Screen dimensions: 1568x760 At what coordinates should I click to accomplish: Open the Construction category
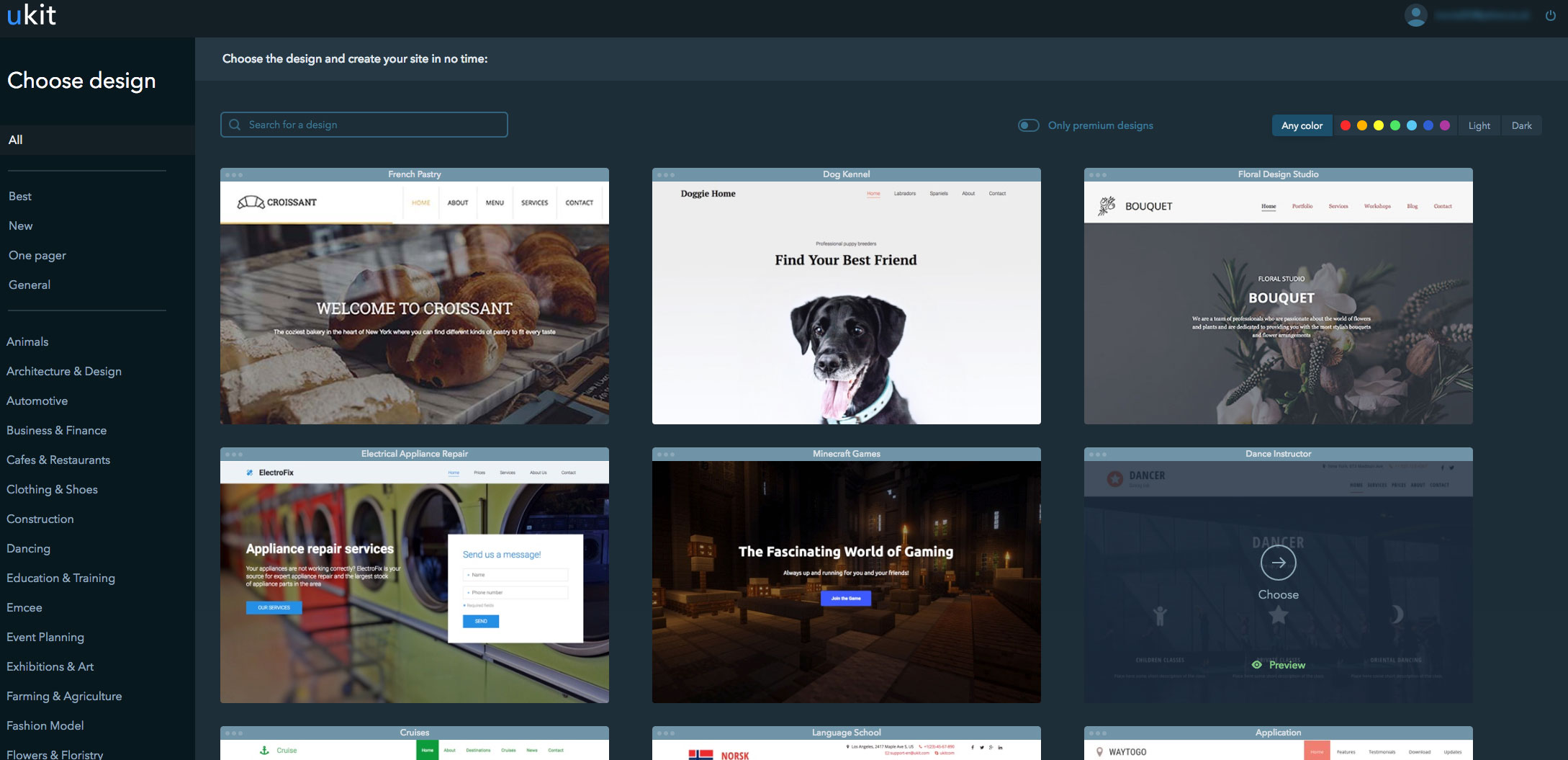pos(40,519)
